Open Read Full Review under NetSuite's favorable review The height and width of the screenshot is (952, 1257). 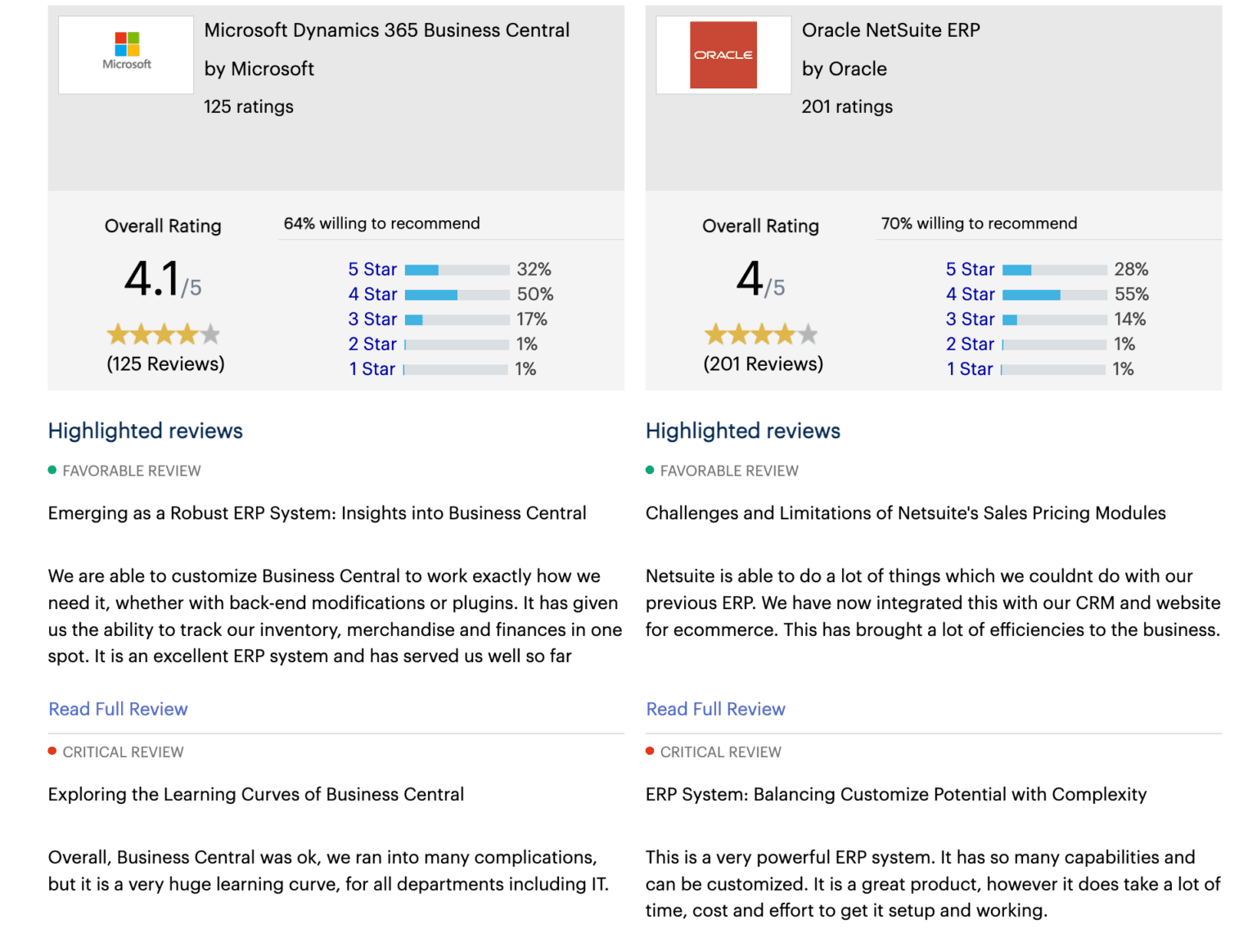(x=715, y=709)
